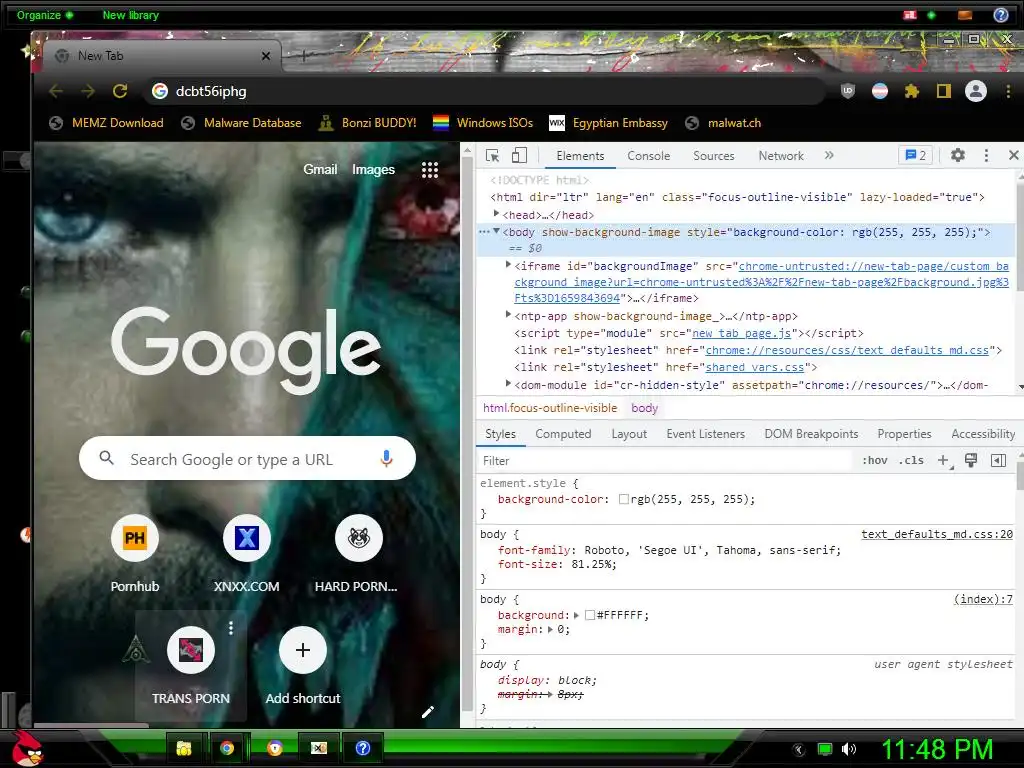Open the Layout pane tab
This screenshot has width=1024, height=768.
[629, 434]
